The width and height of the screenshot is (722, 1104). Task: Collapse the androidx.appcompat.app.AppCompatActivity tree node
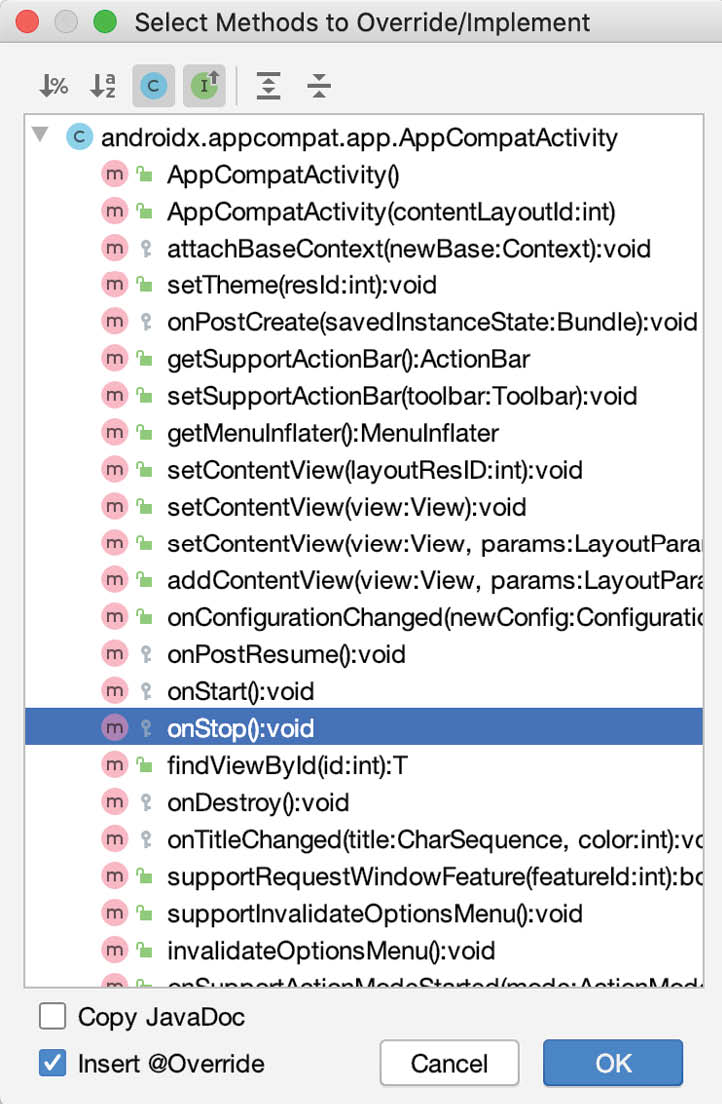click(41, 136)
